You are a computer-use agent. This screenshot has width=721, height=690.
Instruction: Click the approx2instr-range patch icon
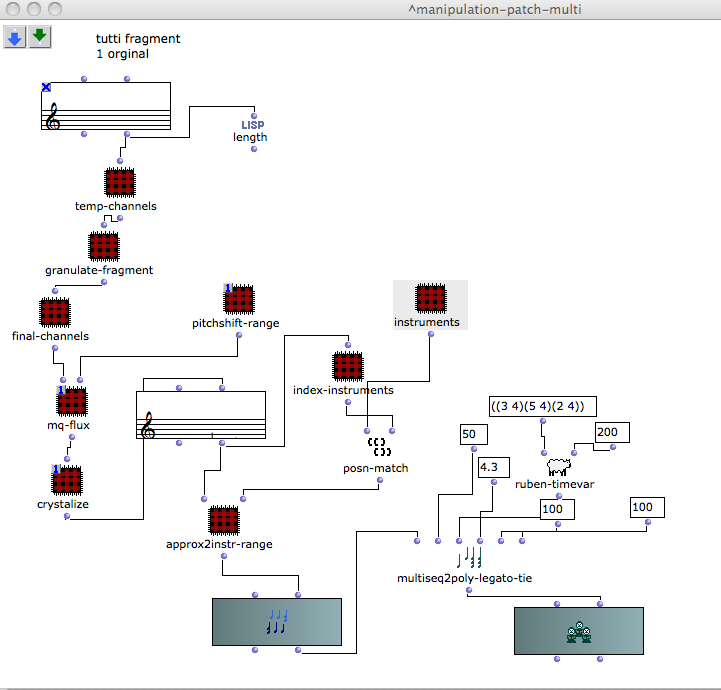pos(224,521)
